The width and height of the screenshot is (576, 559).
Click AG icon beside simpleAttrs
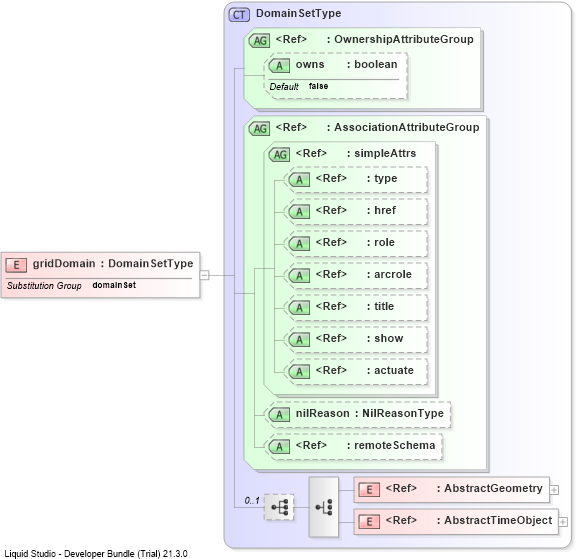[x=280, y=155]
